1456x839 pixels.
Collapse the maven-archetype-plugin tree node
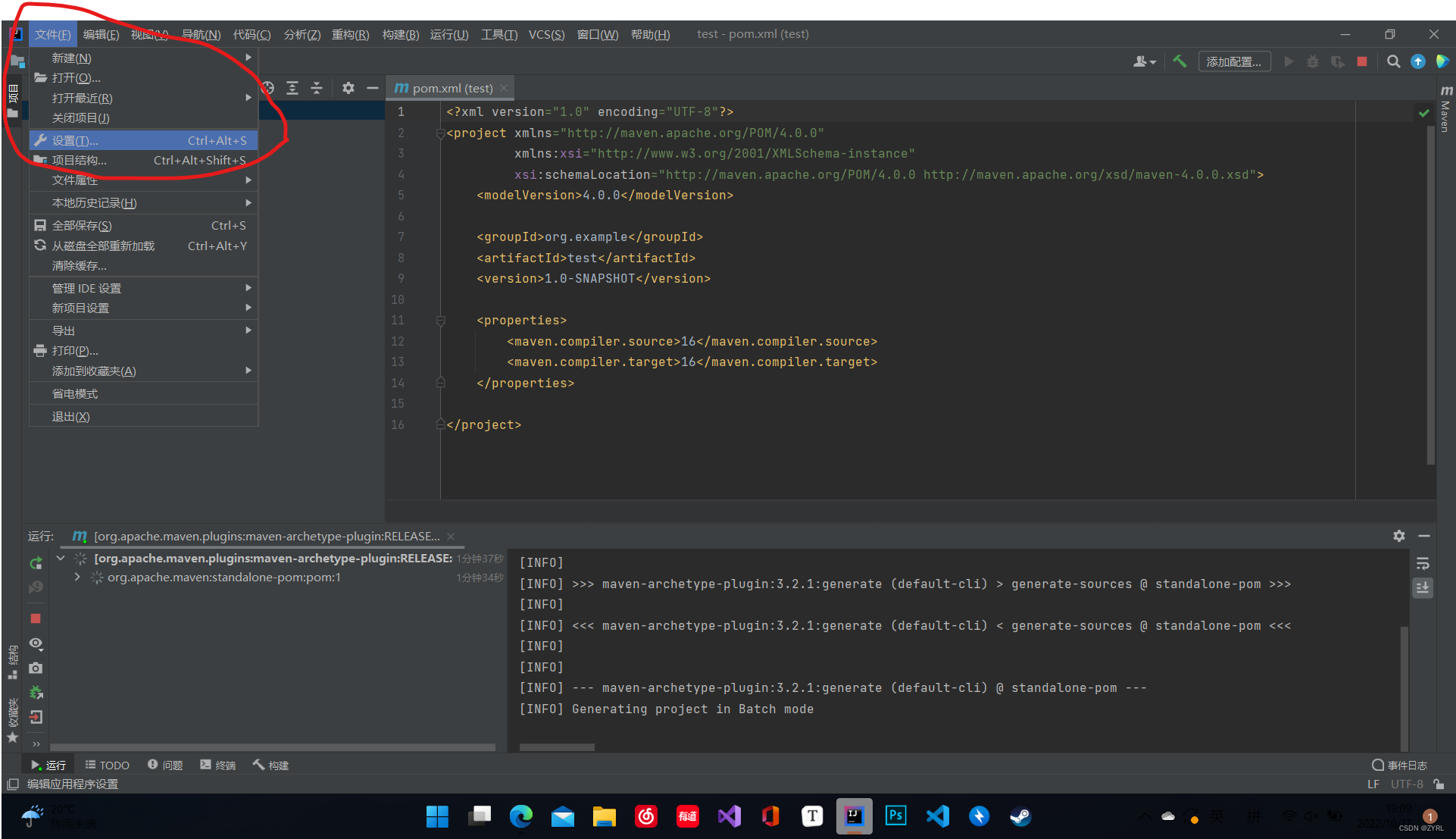61,558
